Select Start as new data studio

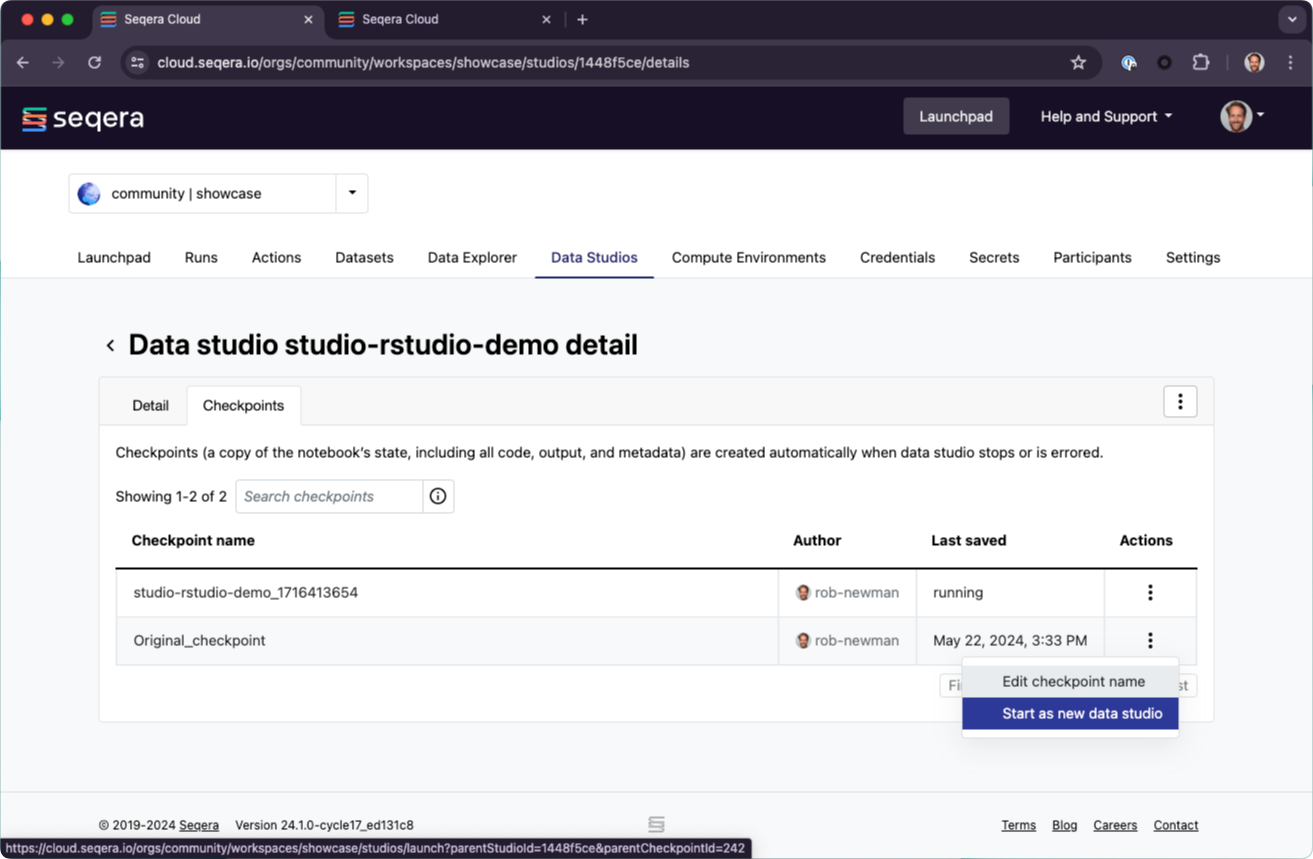click(1081, 714)
